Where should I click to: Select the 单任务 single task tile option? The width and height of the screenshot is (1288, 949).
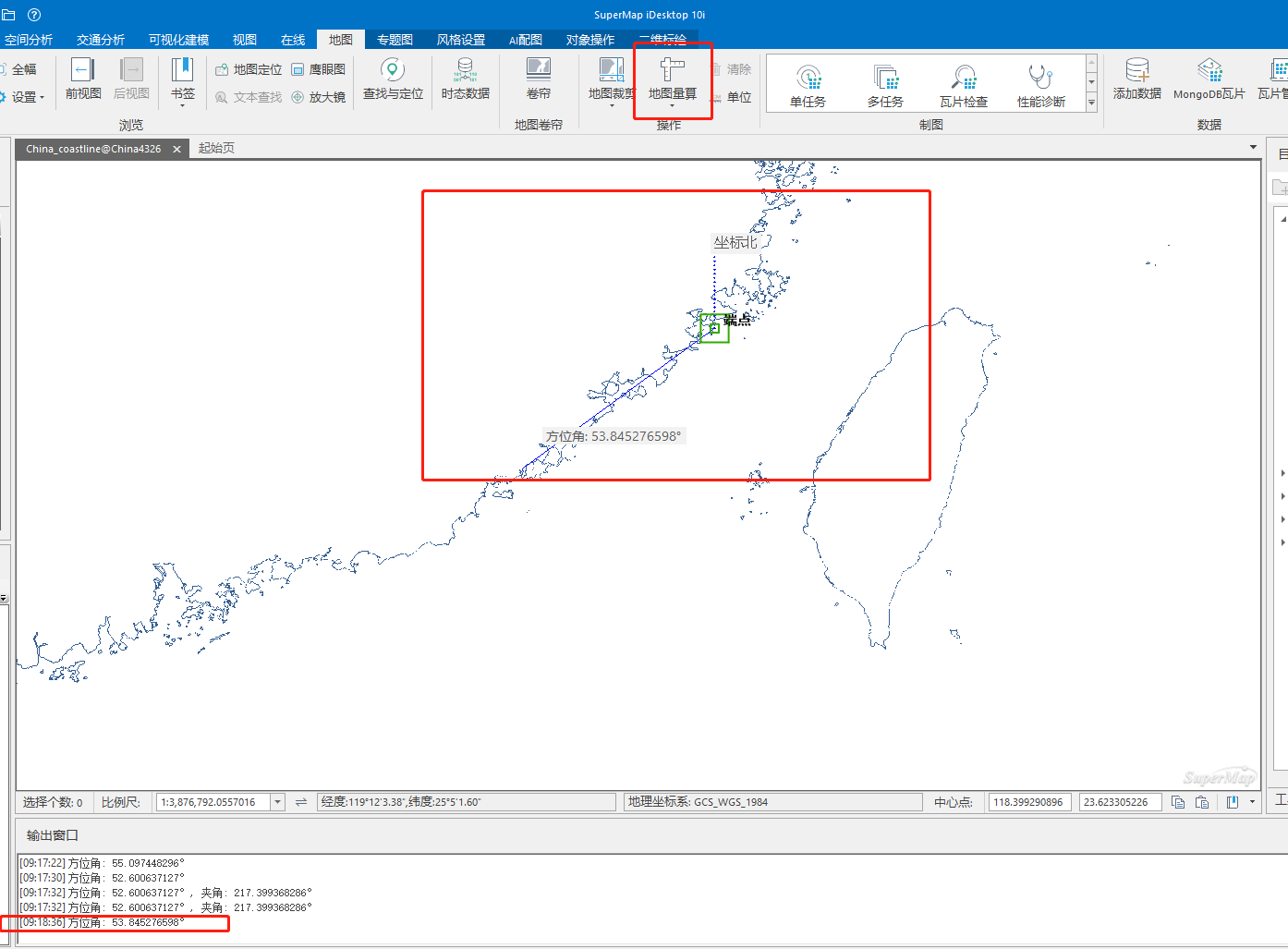pos(808,85)
